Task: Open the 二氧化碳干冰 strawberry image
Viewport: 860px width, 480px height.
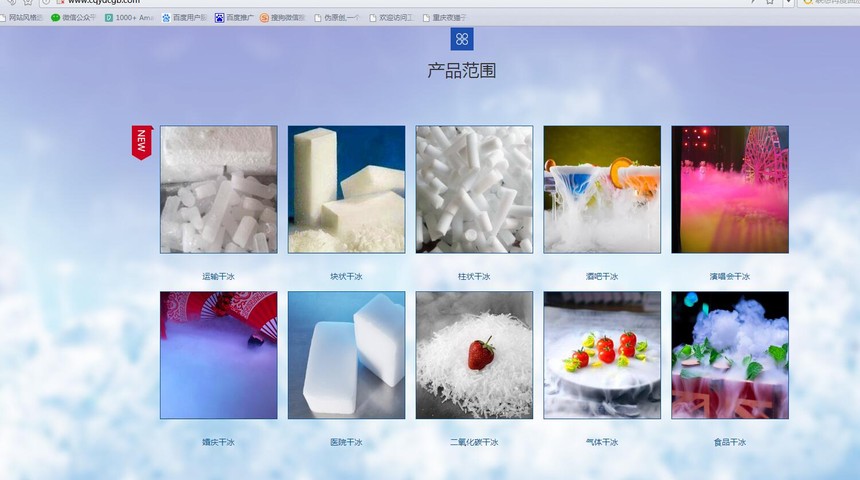Action: [x=474, y=355]
